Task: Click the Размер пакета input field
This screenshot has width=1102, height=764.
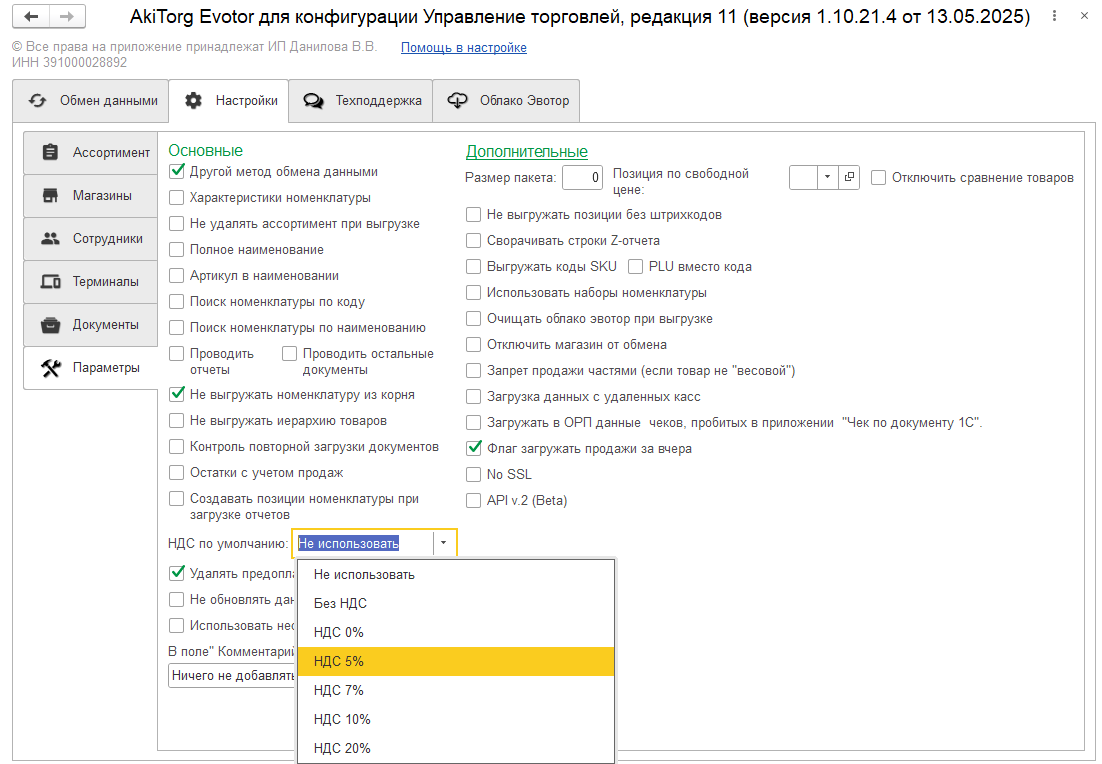Action: [x=583, y=177]
